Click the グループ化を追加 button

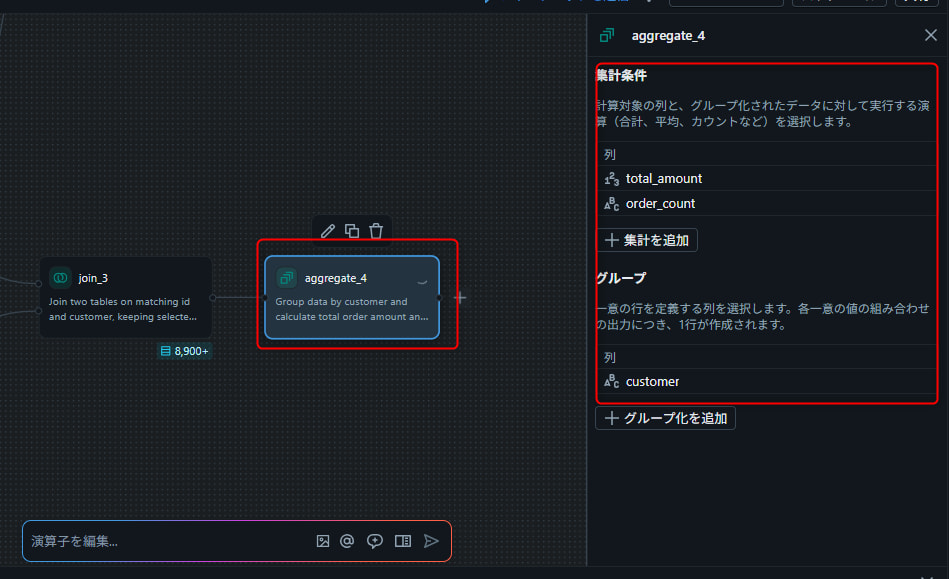(665, 418)
